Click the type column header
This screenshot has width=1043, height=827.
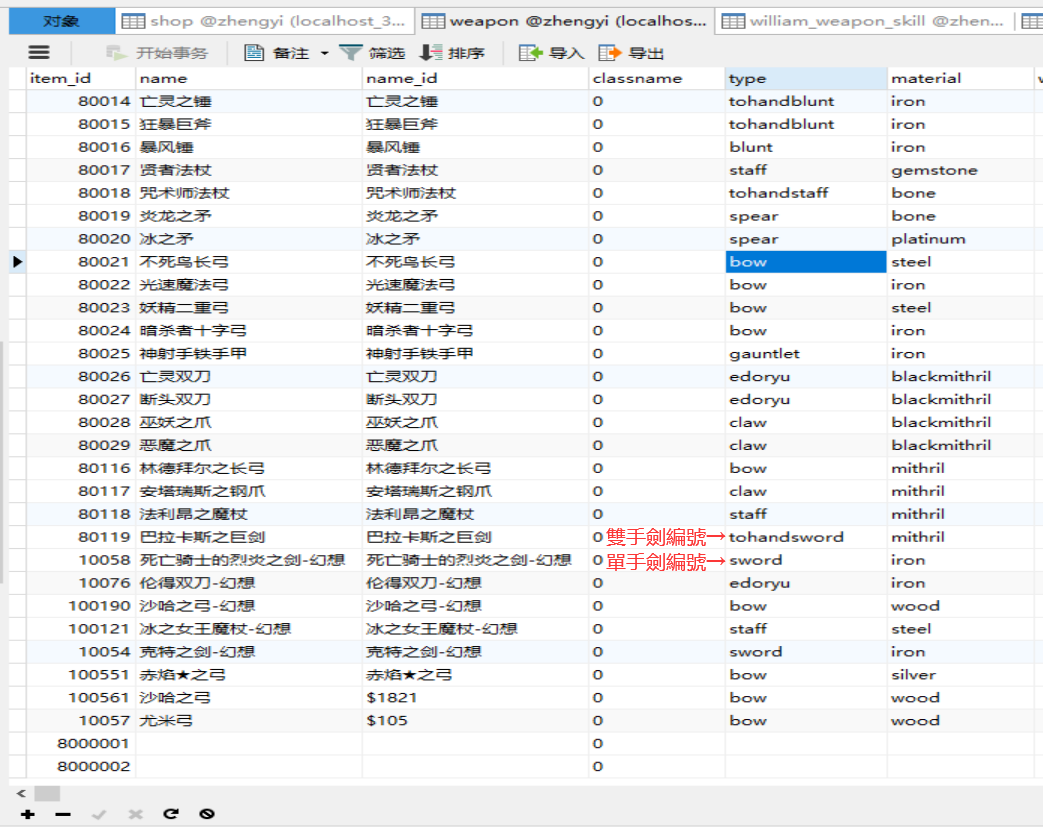click(806, 79)
